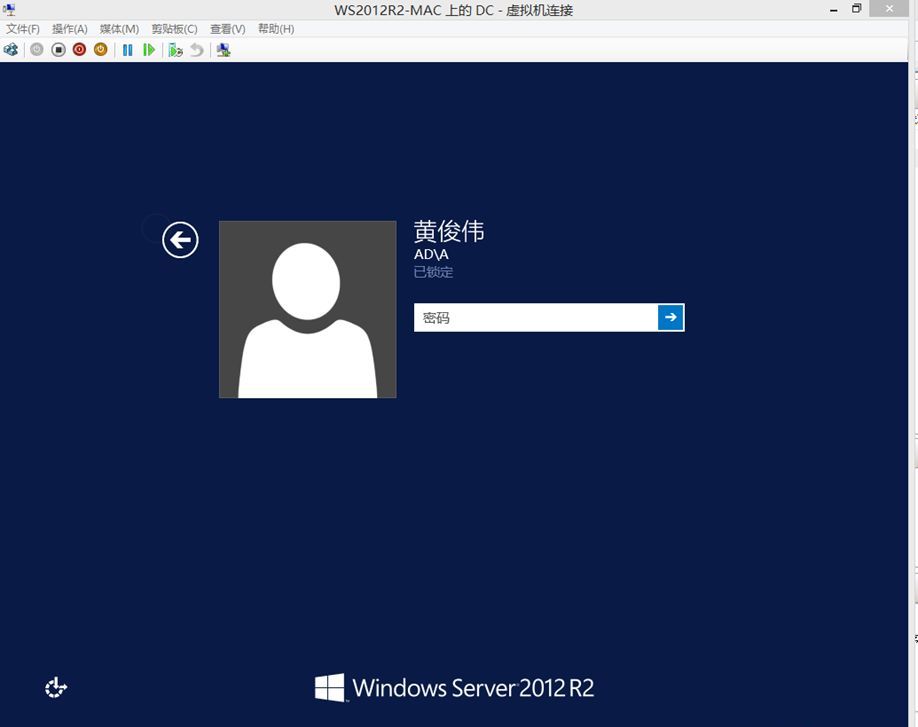Click the back arrow to switch user
Image resolution: width=918 pixels, height=727 pixels.
tap(180, 239)
